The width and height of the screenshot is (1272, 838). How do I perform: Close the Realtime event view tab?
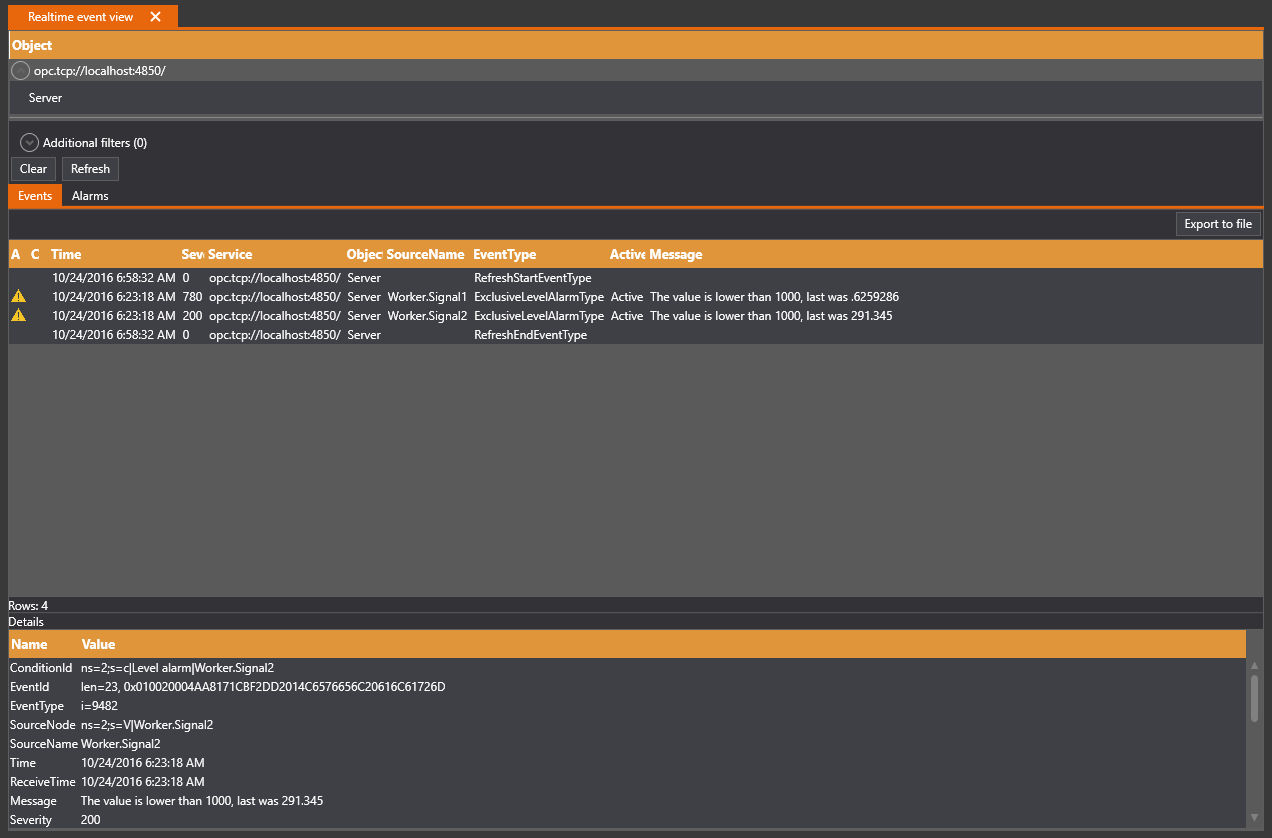(x=155, y=17)
